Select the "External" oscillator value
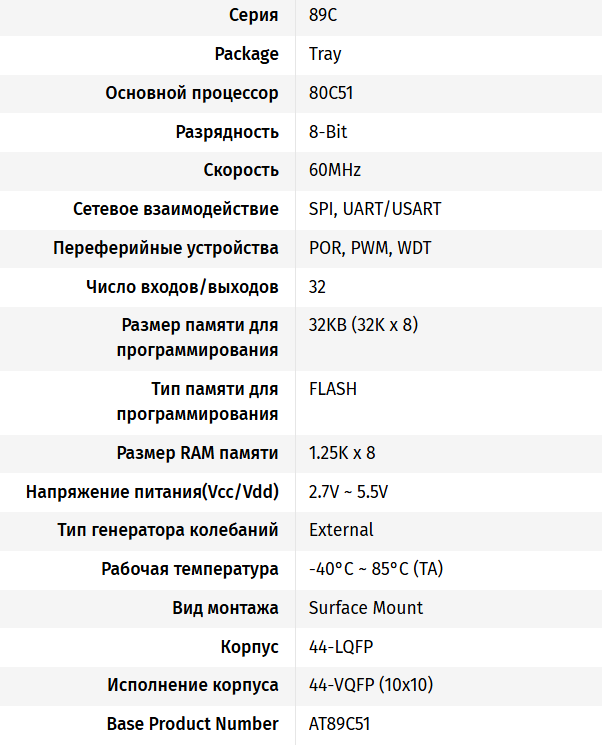 341,530
